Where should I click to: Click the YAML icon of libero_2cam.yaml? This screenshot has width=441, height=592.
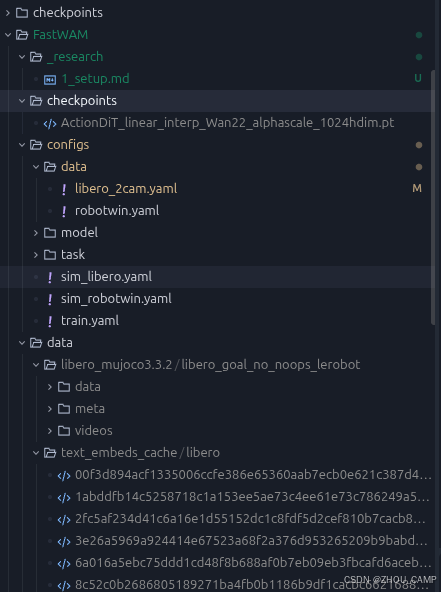click(x=64, y=189)
